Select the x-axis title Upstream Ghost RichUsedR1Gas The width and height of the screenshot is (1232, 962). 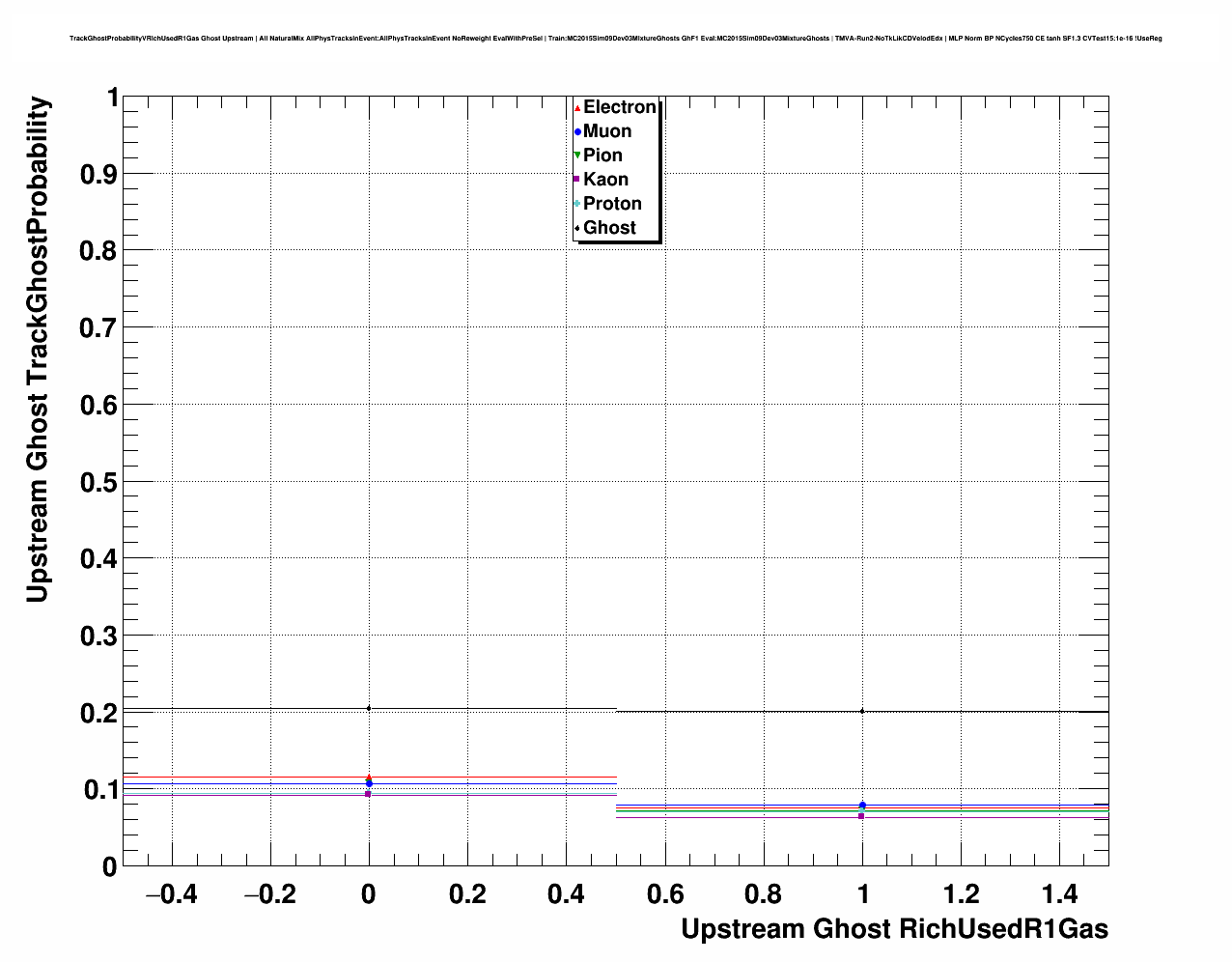[894, 929]
